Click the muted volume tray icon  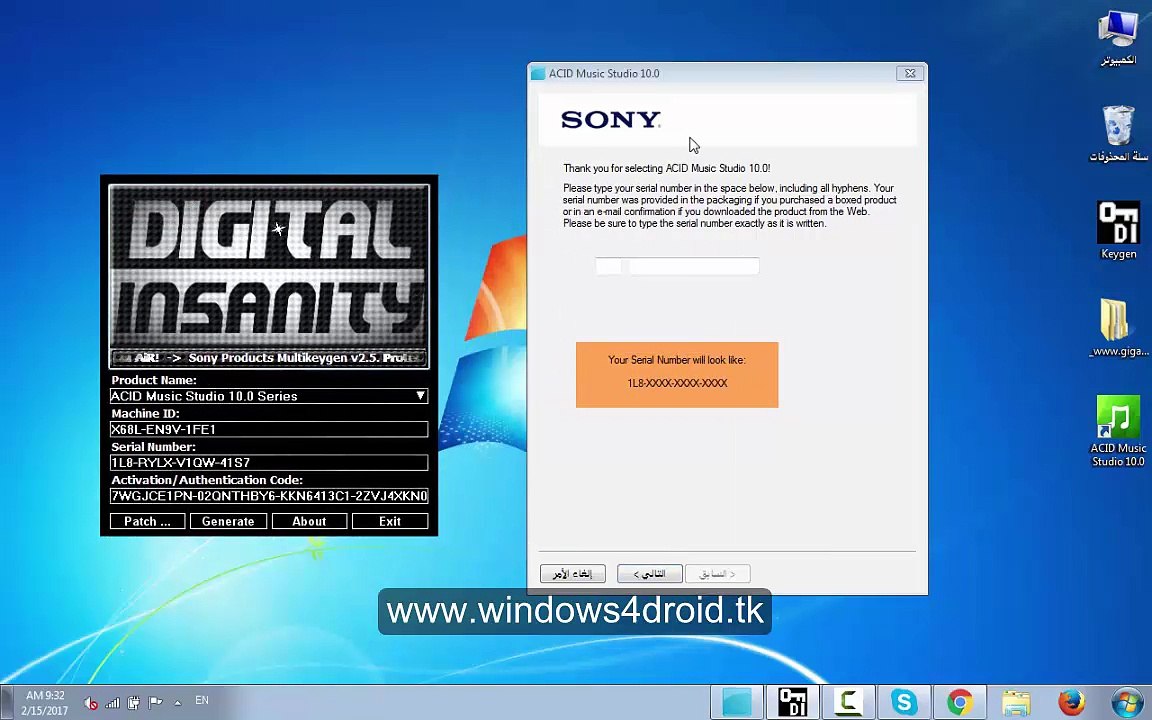pyautogui.click(x=90, y=702)
